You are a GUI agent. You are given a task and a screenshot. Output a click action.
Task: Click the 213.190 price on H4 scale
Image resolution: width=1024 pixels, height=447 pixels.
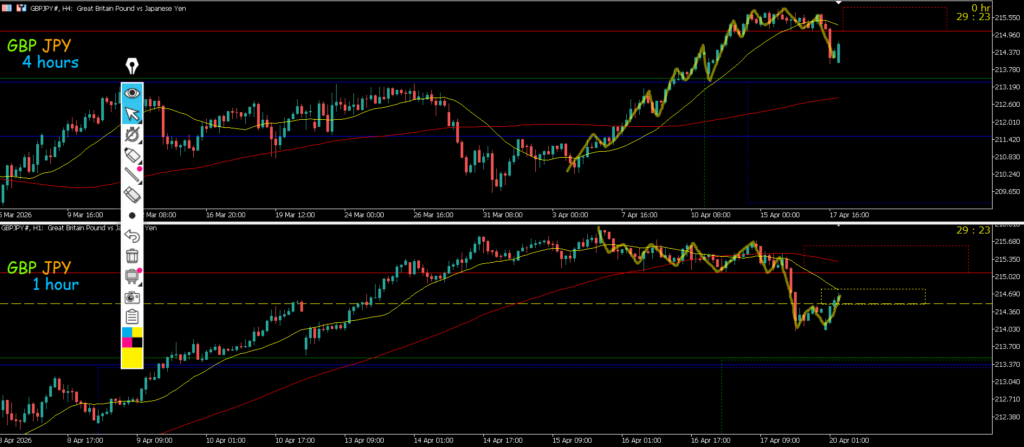point(1007,87)
